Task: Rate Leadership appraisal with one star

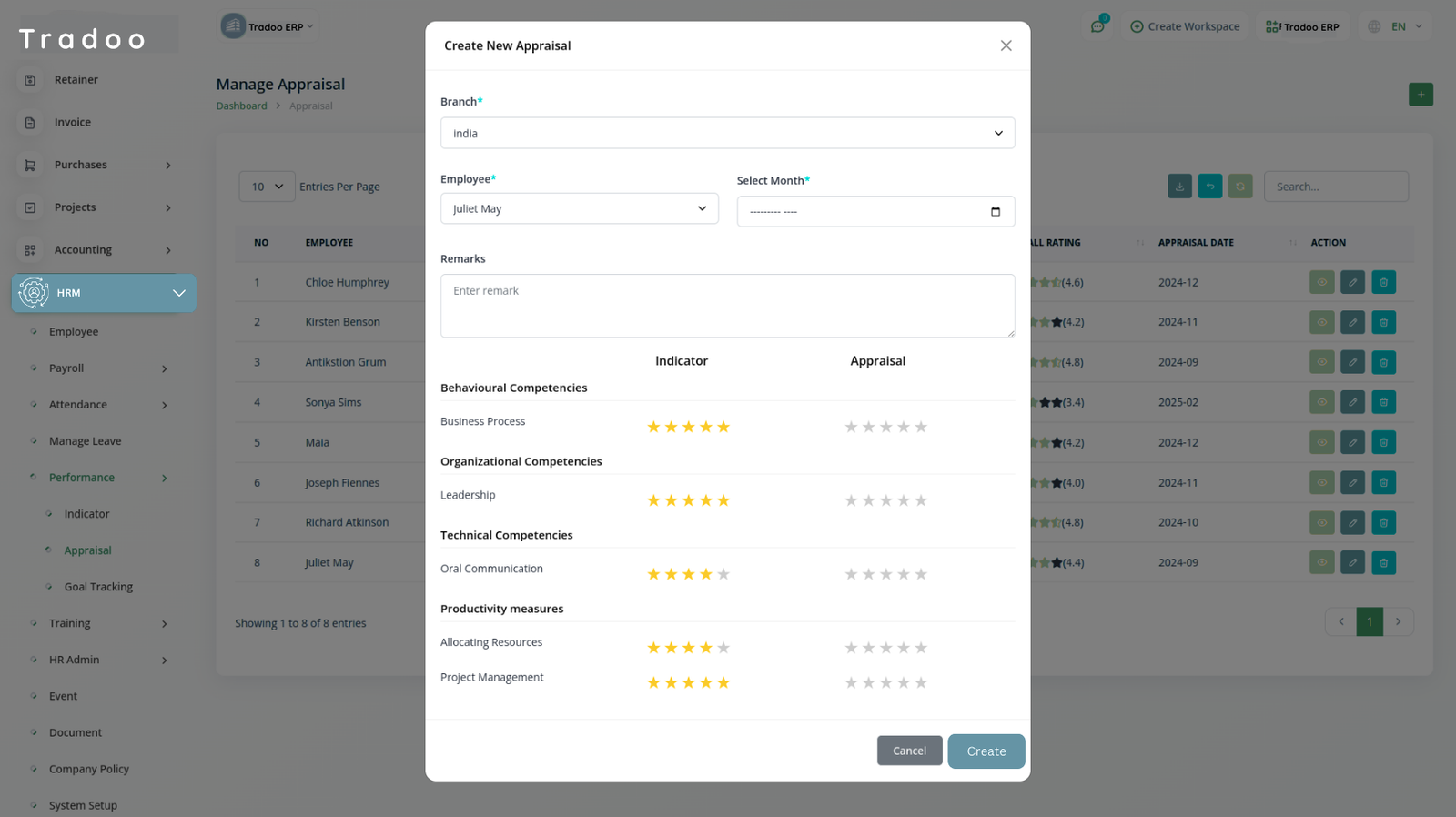Action: coord(851,500)
